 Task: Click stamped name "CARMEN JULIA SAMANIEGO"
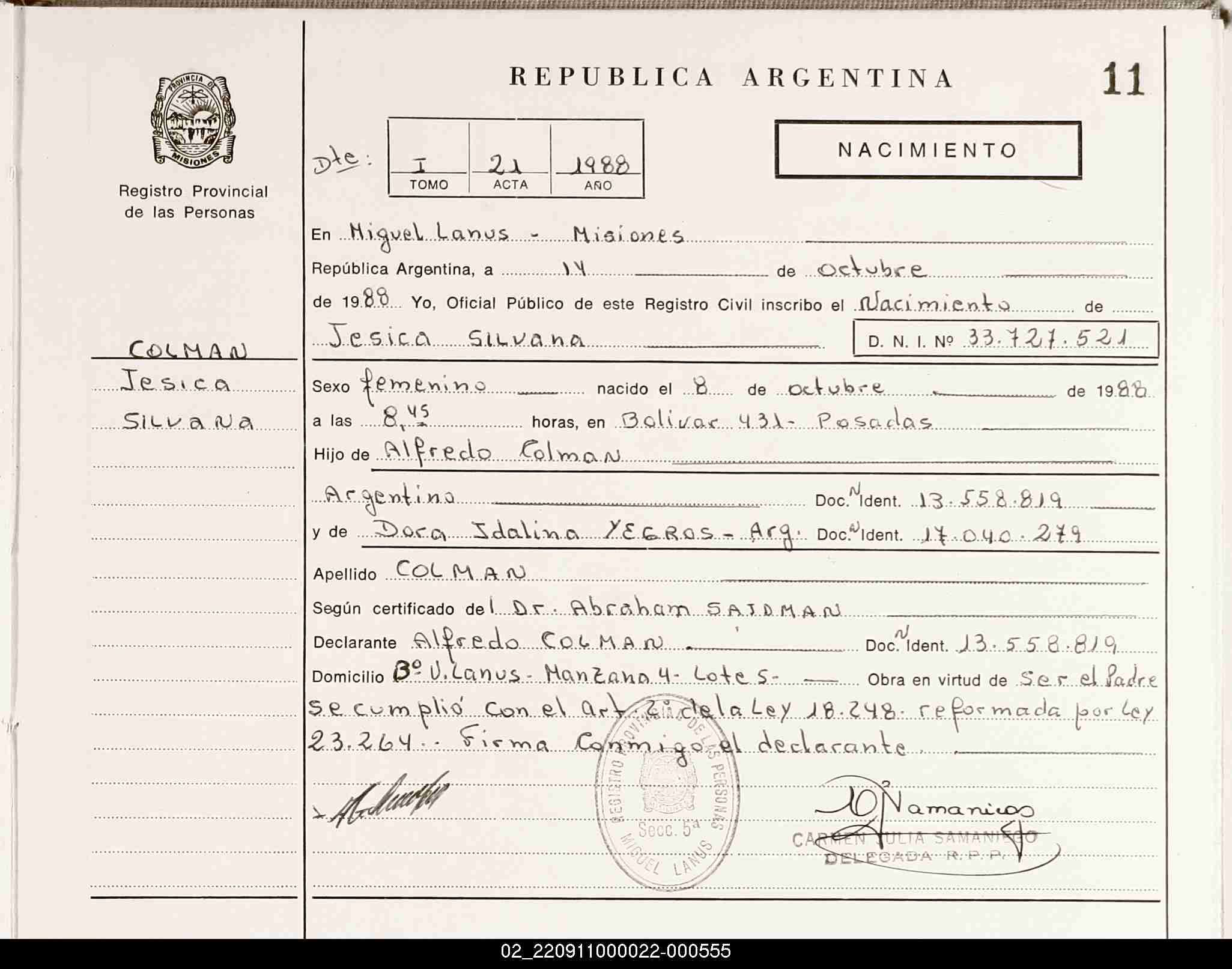[x=915, y=839]
